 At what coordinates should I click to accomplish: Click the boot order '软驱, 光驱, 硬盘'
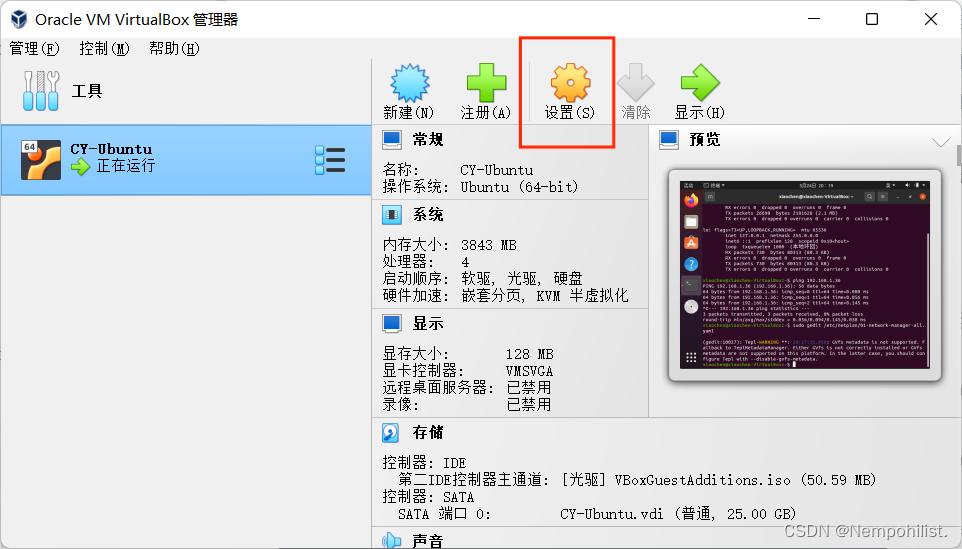(521, 278)
